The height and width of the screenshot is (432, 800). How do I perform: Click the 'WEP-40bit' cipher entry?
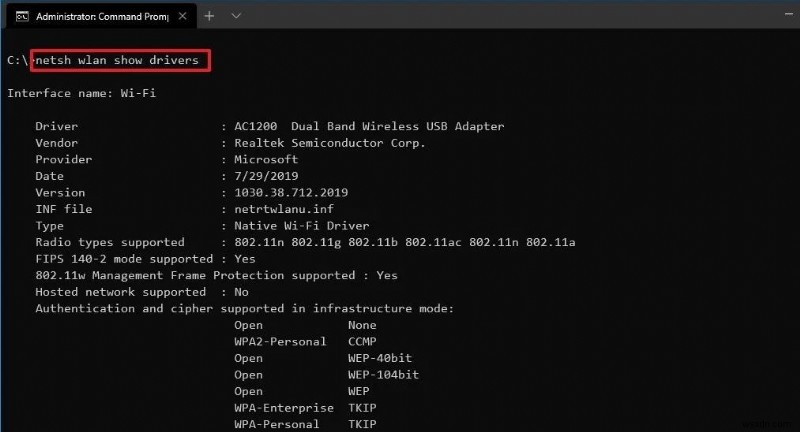(380, 358)
